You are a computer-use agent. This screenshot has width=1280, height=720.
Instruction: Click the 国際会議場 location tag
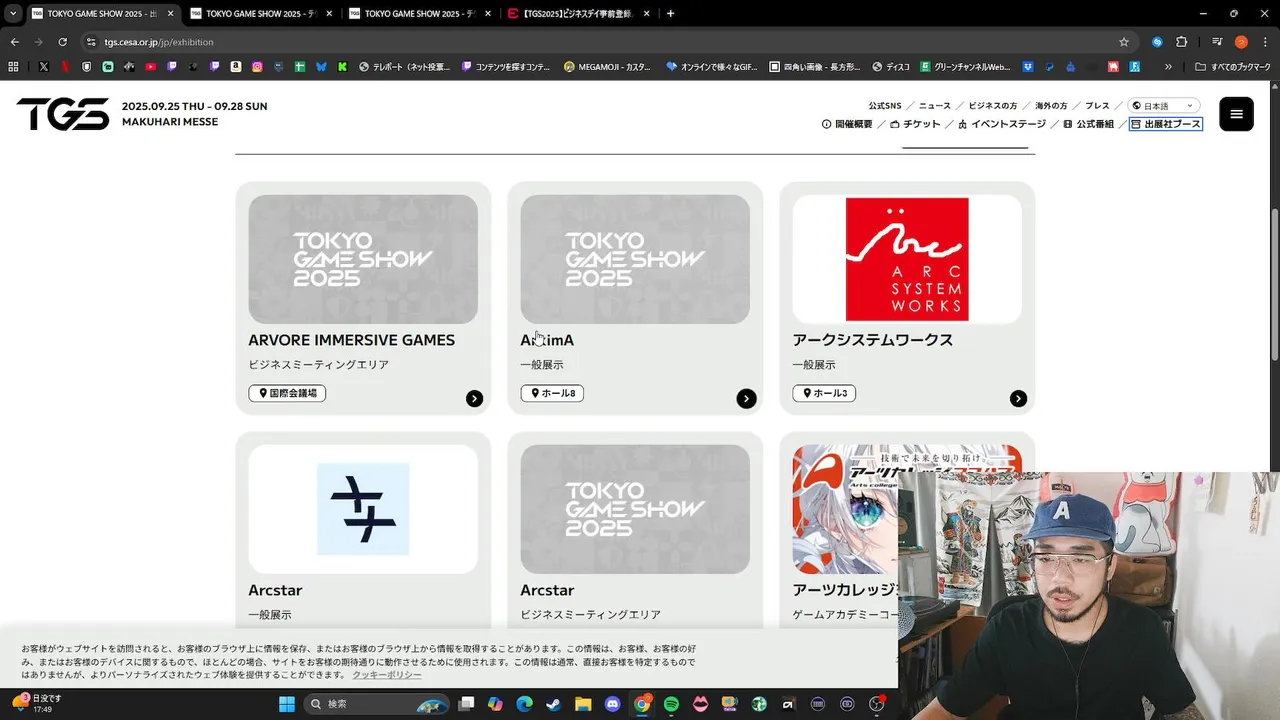pyautogui.click(x=287, y=393)
